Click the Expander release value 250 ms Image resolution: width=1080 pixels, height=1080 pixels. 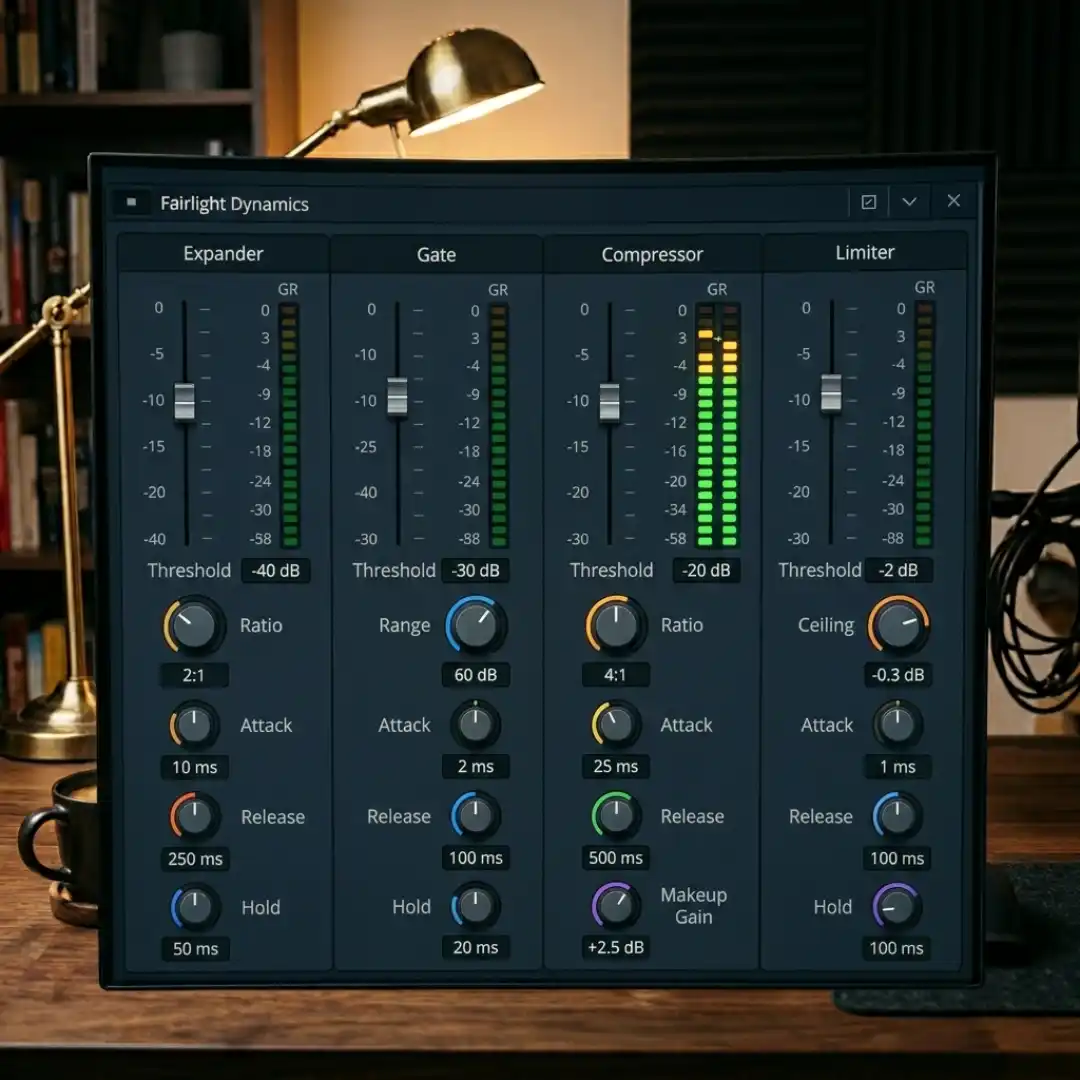196,859
